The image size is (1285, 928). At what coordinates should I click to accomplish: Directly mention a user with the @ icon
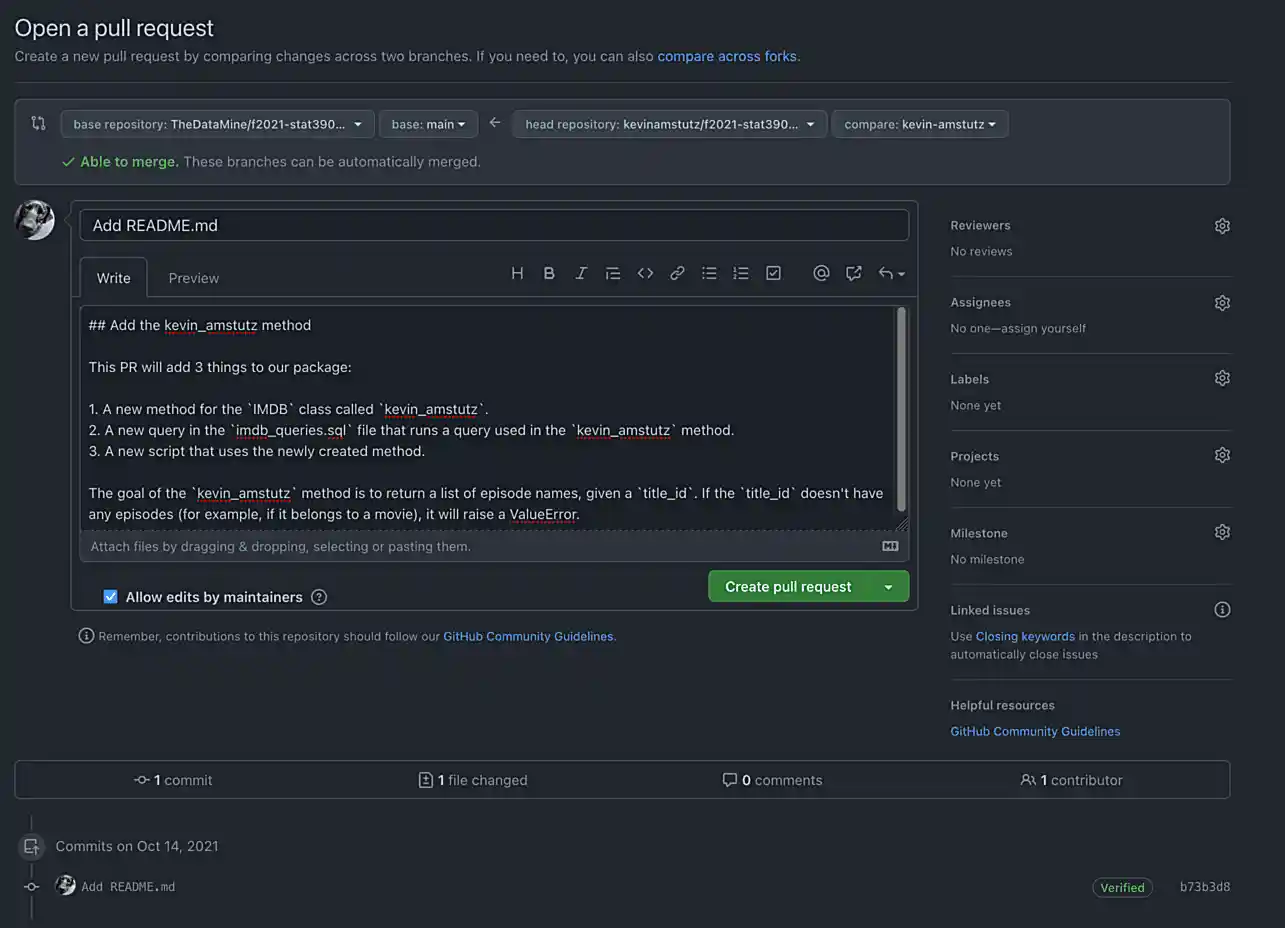[x=821, y=272]
